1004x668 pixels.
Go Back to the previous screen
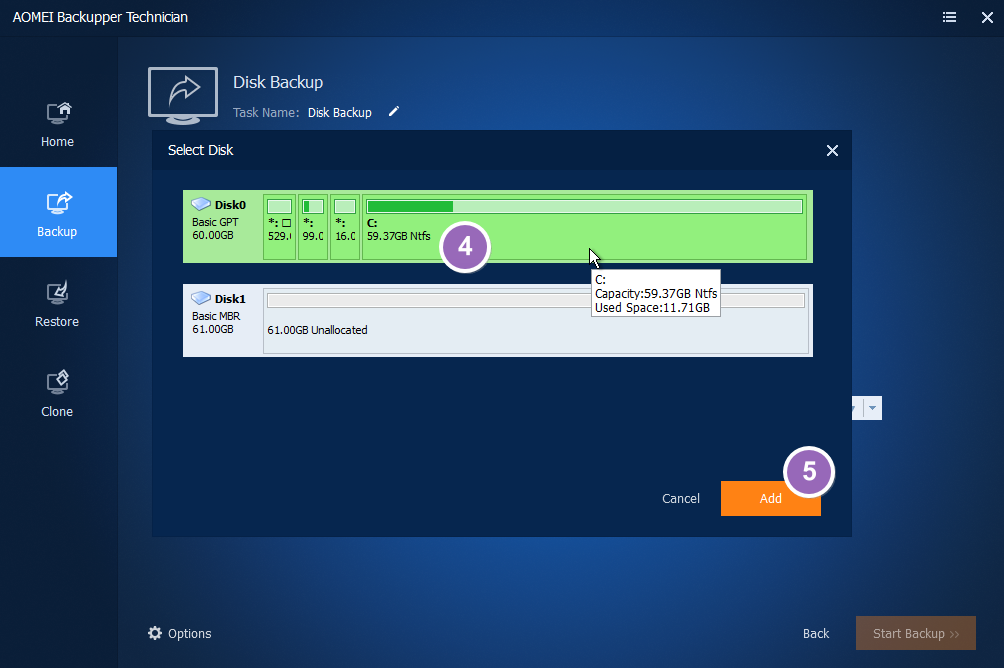816,633
